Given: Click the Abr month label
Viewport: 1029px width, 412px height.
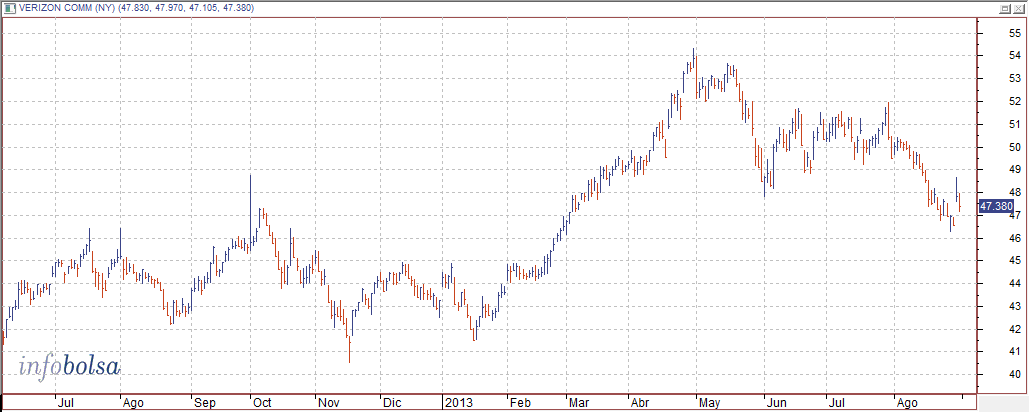Looking at the screenshot, I should point(640,402).
